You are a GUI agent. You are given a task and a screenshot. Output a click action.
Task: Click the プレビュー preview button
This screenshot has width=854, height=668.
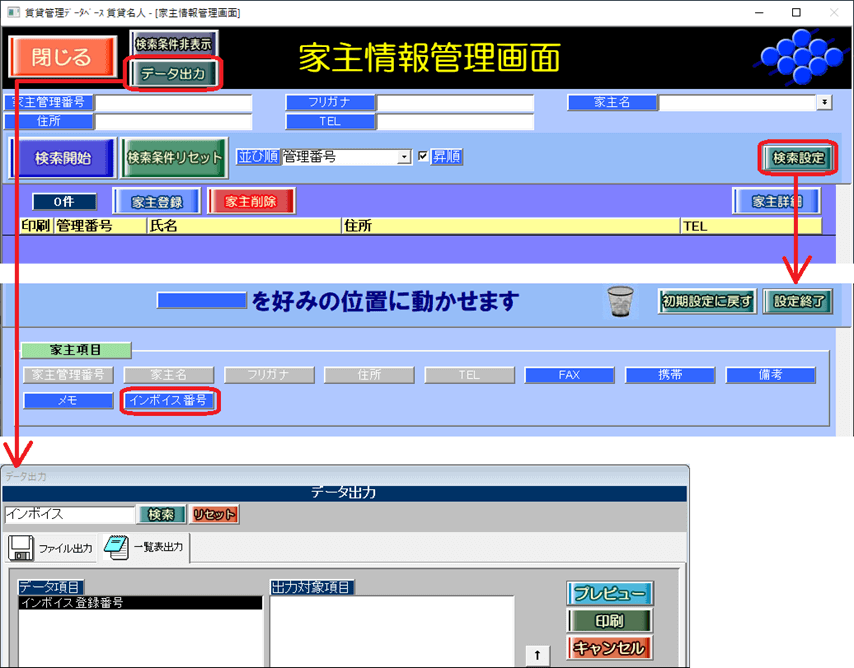(x=610, y=594)
